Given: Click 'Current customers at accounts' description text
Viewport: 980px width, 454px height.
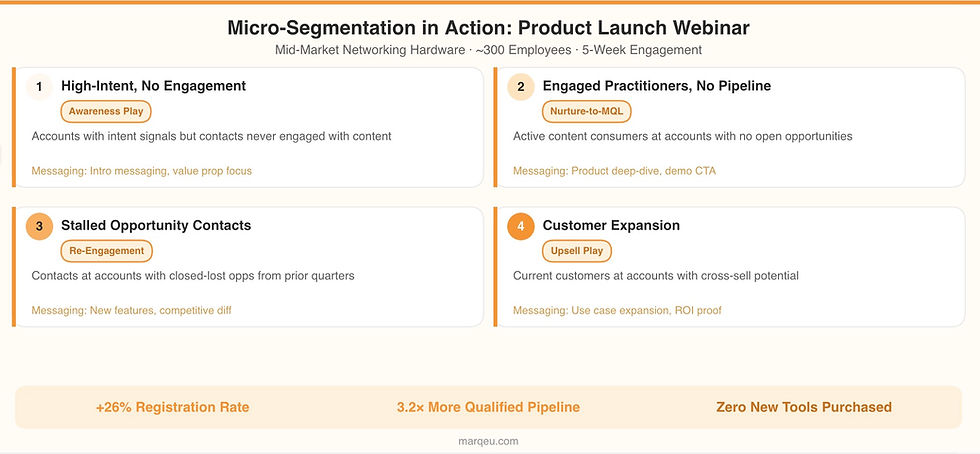Looking at the screenshot, I should pos(656,275).
